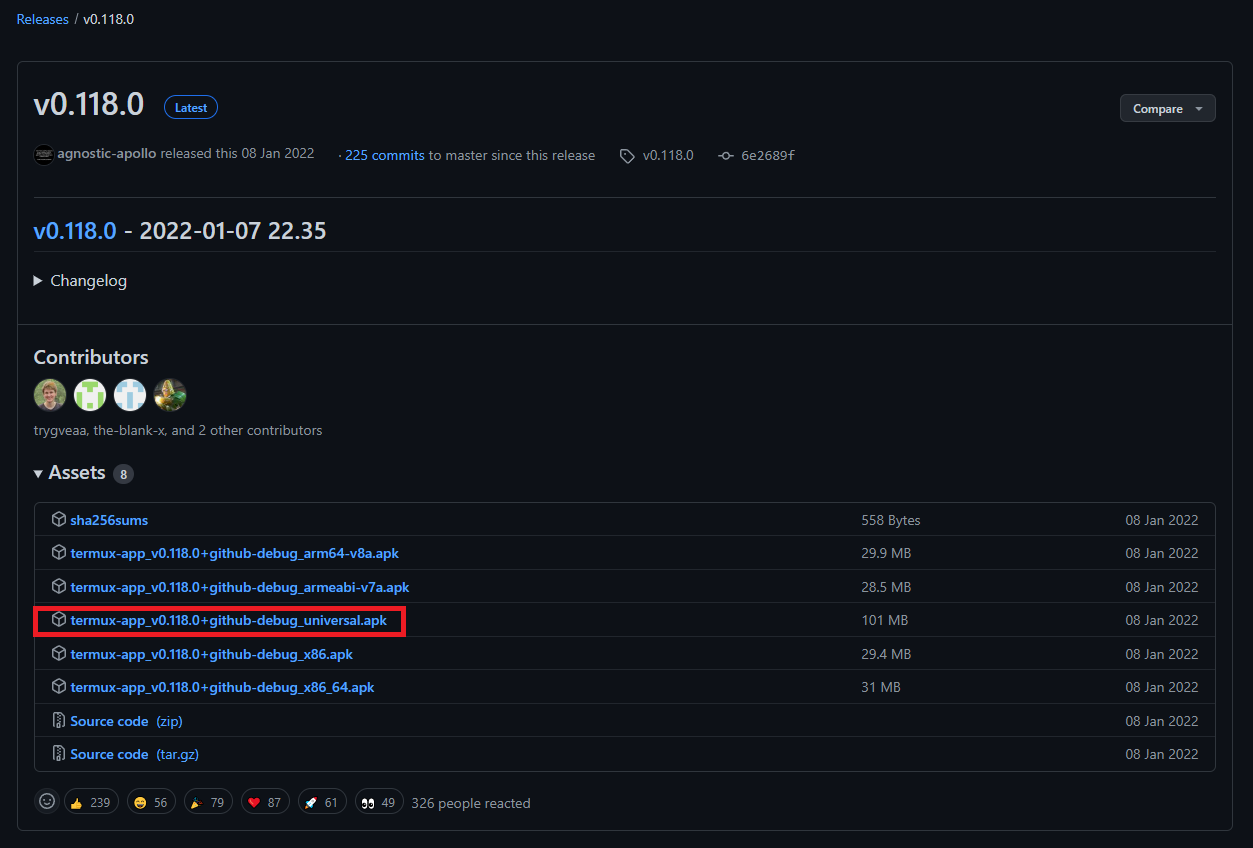Click the 6e2689f commit hash

click(767, 155)
